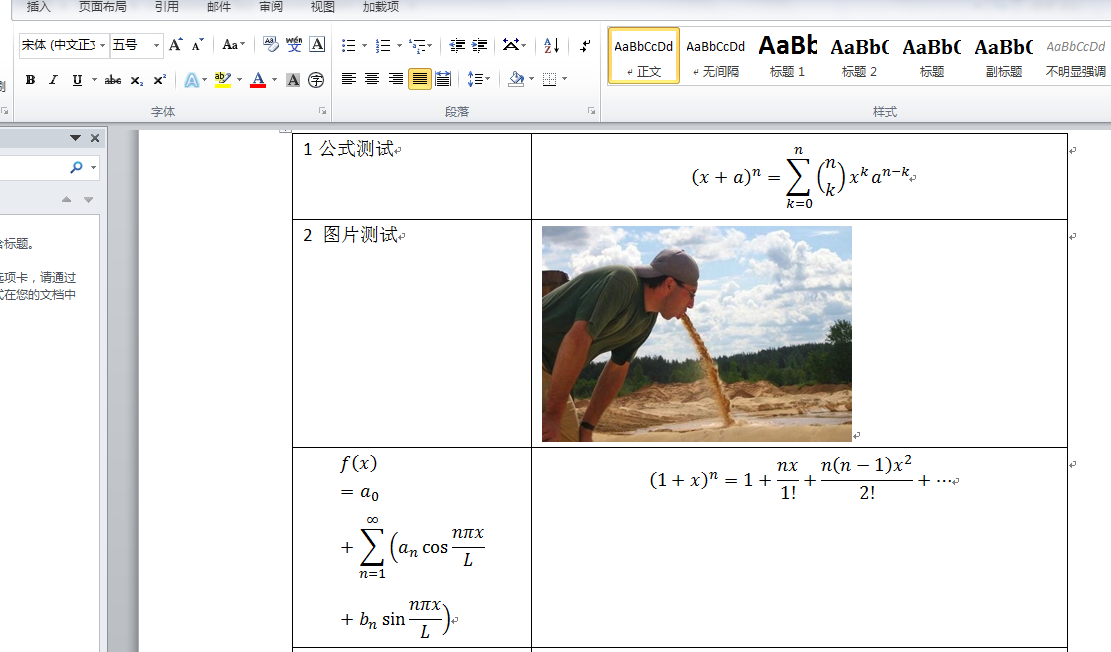Apply distributed alignment
The image size is (1111, 652).
(x=443, y=79)
